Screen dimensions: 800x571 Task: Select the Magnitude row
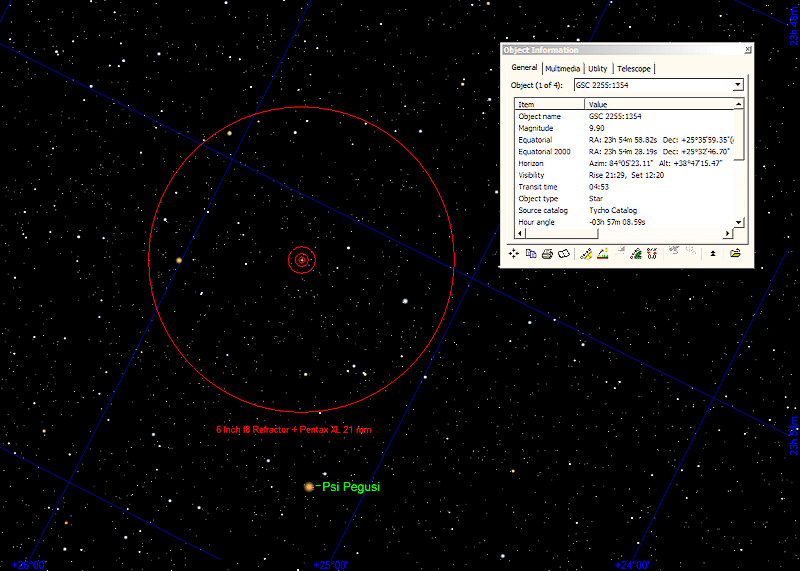tap(624, 128)
